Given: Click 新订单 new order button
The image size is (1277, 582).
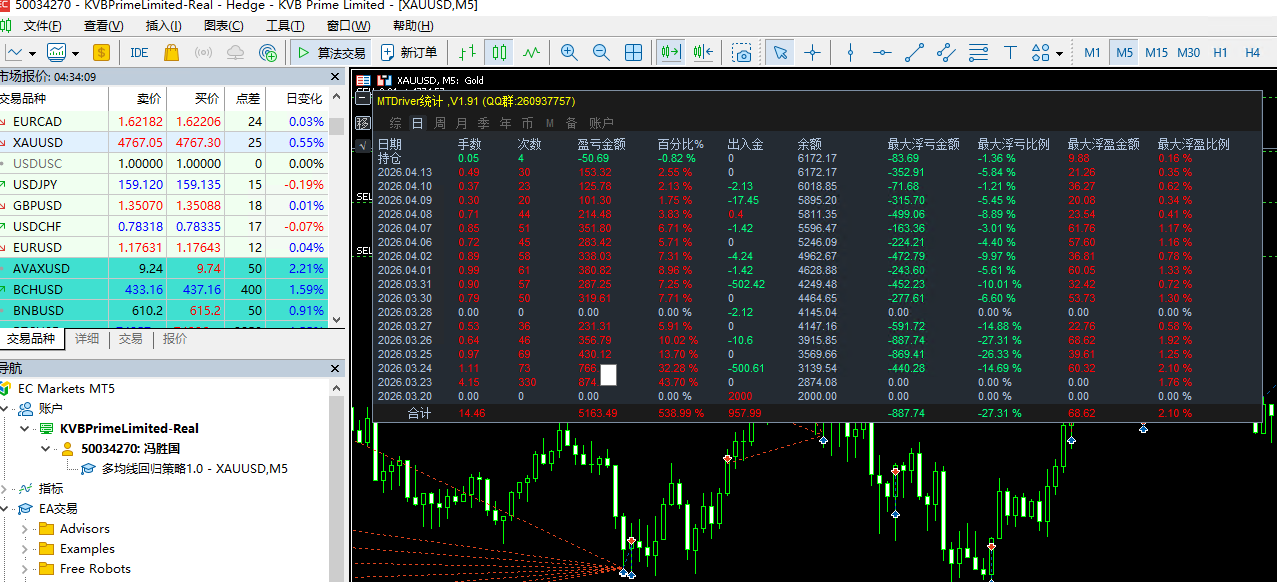Looking at the screenshot, I should 409,52.
